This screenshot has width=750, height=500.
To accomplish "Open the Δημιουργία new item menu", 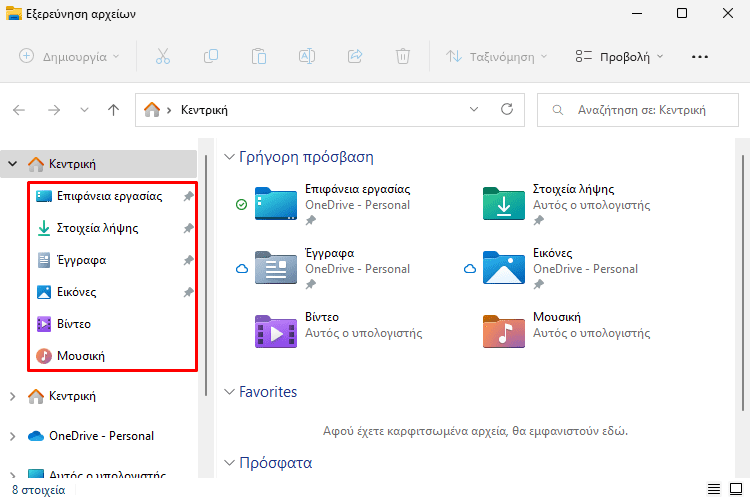I will tap(69, 56).
